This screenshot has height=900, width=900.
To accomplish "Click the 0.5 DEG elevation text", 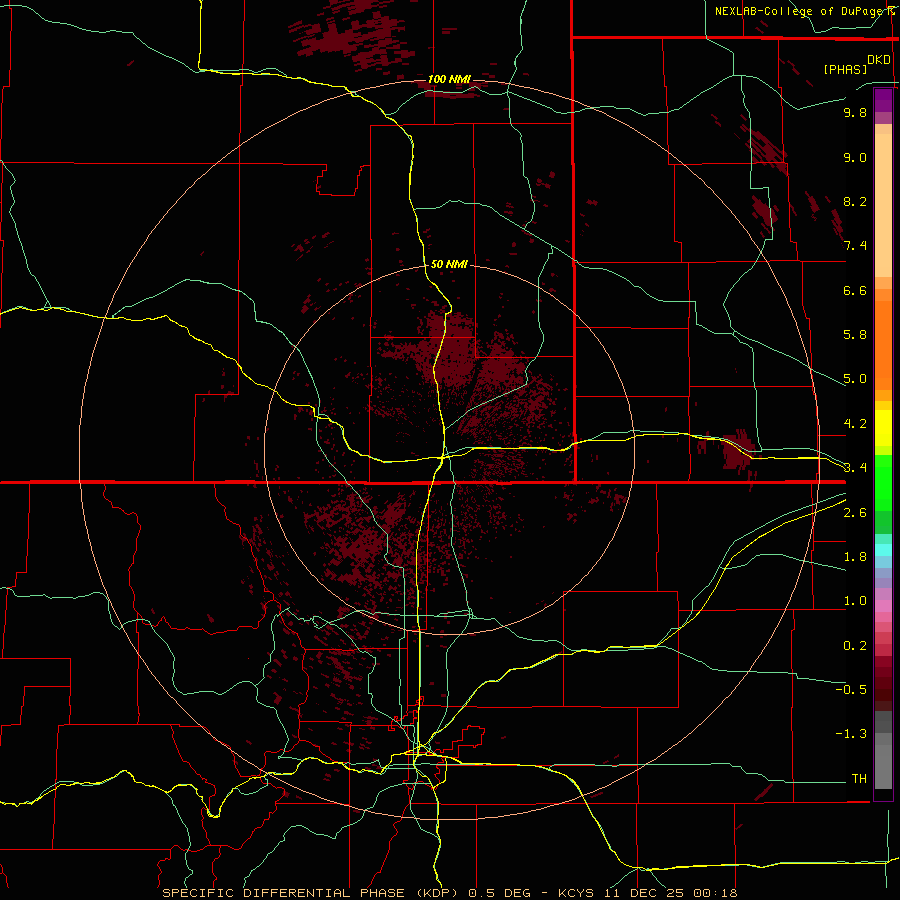I will (501, 893).
